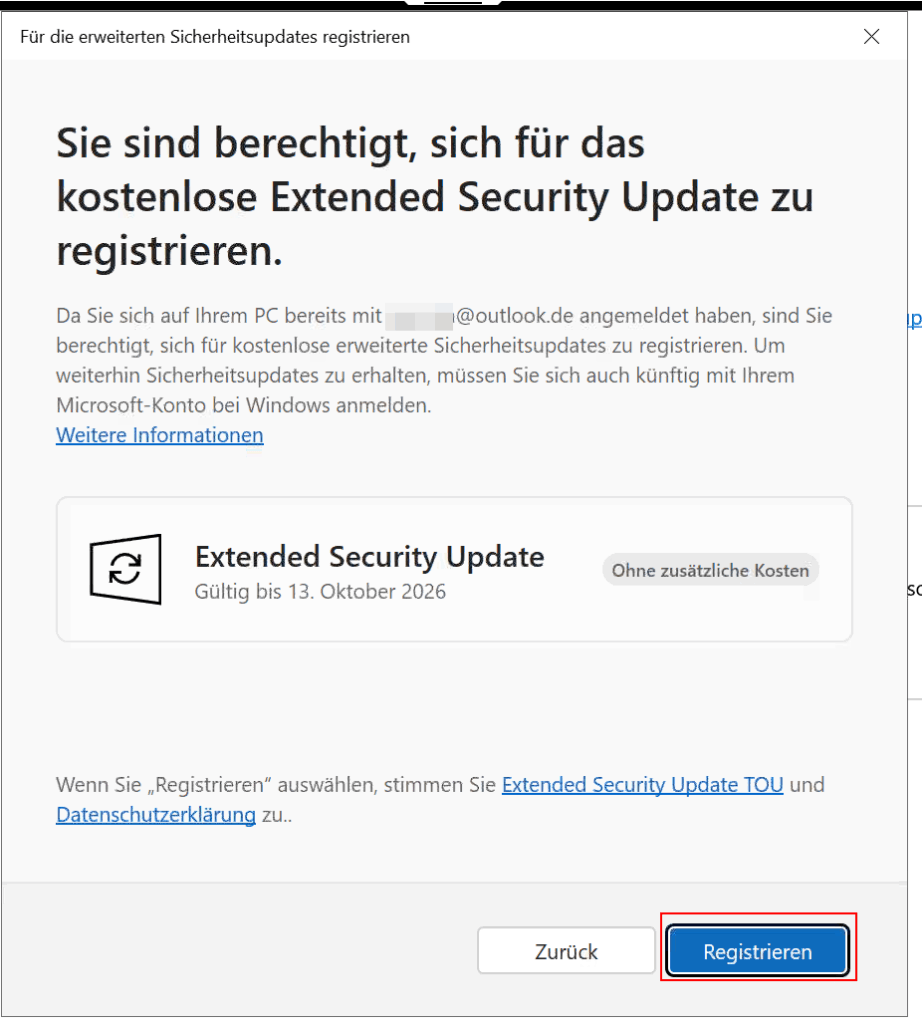Click the 'Gültig bis 13. Oktober 2026' text

click(x=320, y=591)
